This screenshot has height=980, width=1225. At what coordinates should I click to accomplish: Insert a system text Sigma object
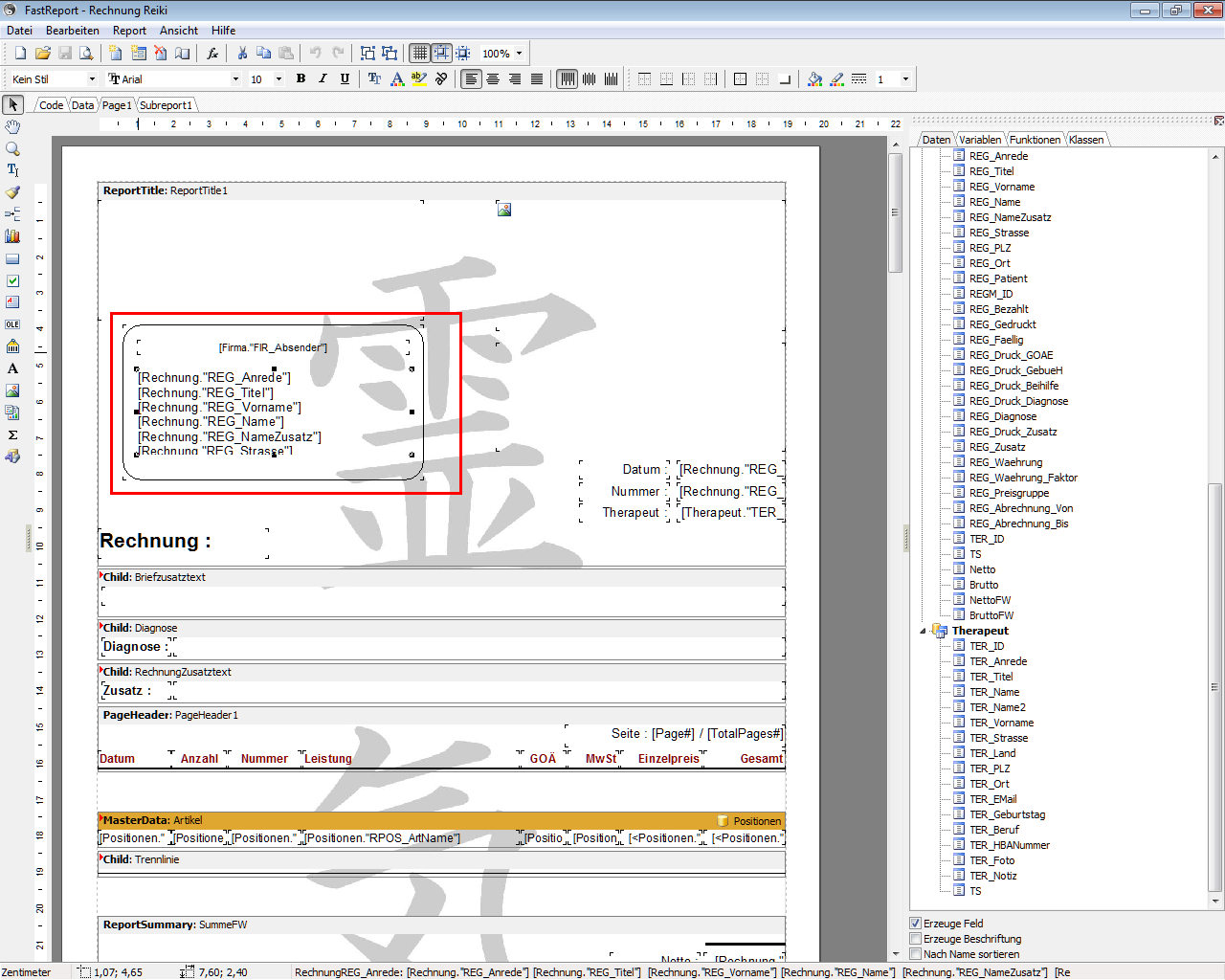pyautogui.click(x=12, y=434)
